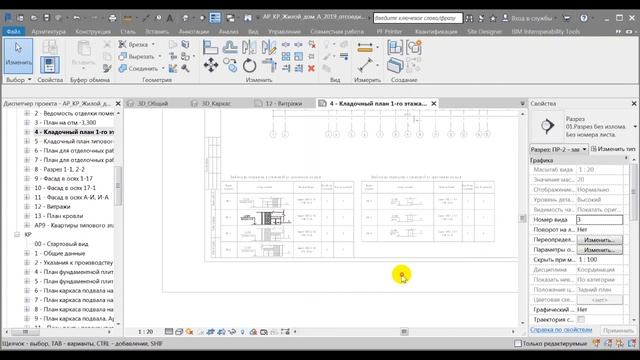Click the view scale 1 : 20 in view bar
640x360 pixels.
[145, 331]
